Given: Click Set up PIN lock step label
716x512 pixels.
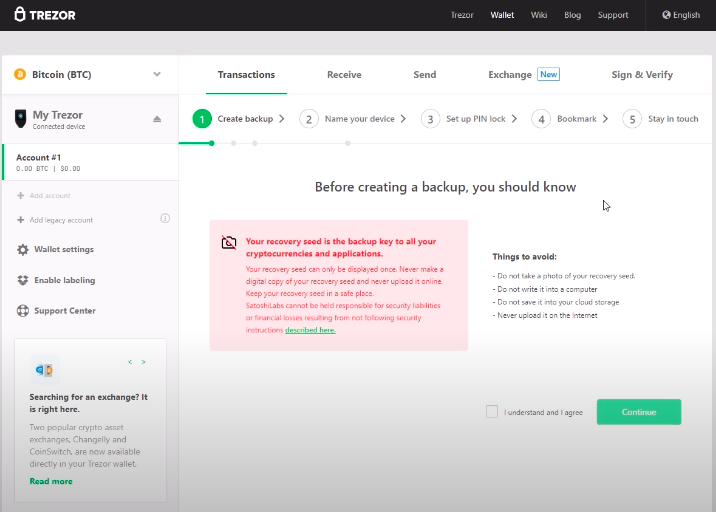Looking at the screenshot, I should 475,119.
